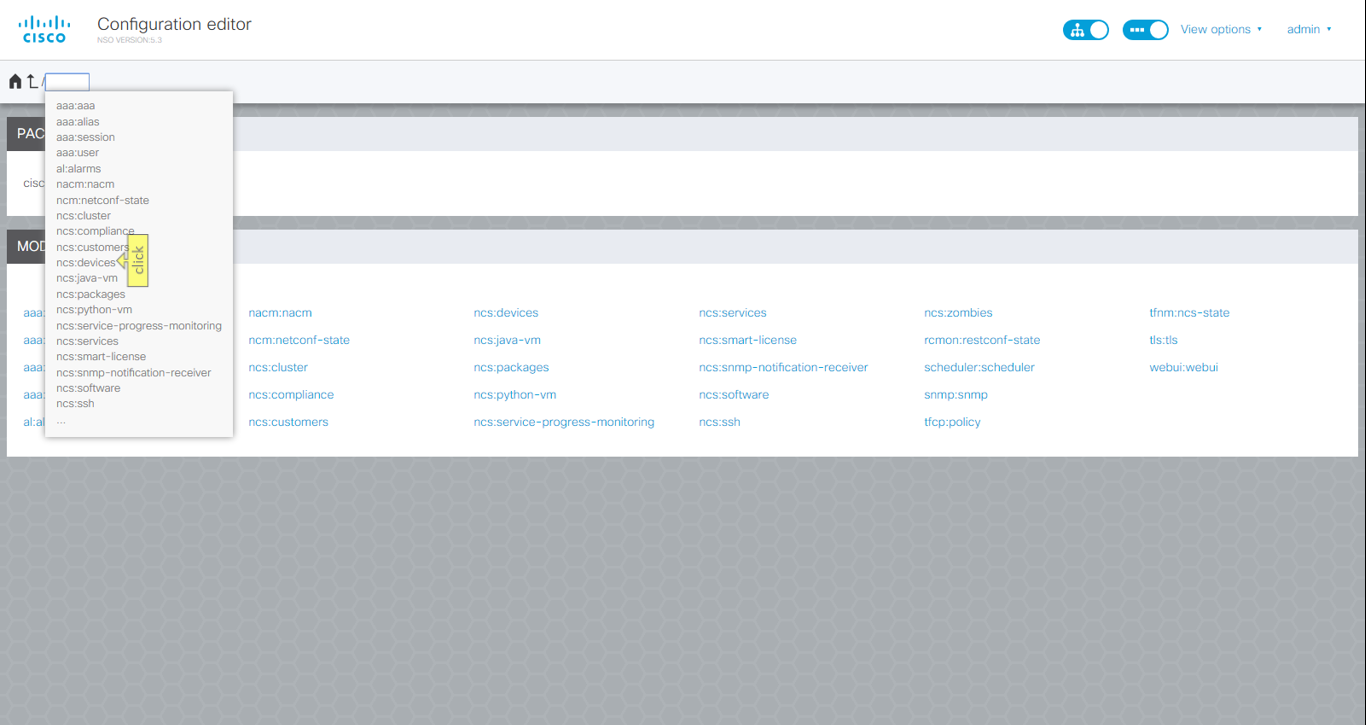Select aaa:session in the dropdown list
The width and height of the screenshot is (1366, 725).
[x=86, y=137]
